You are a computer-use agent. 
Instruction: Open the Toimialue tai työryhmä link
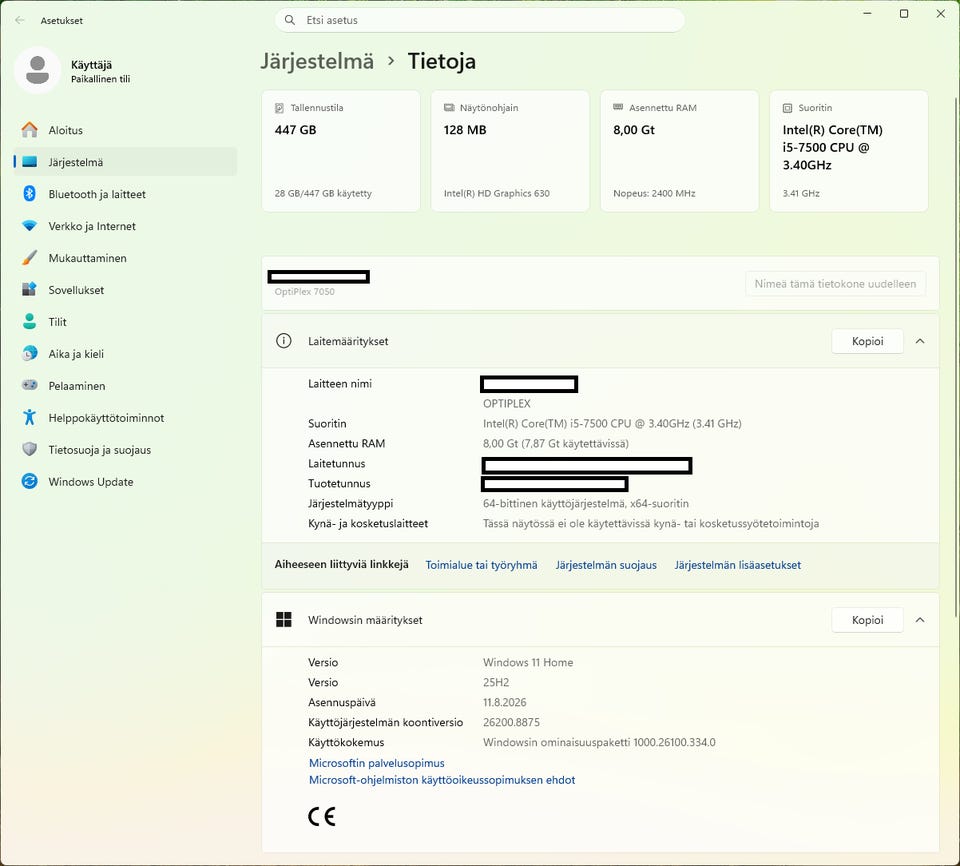(x=481, y=565)
